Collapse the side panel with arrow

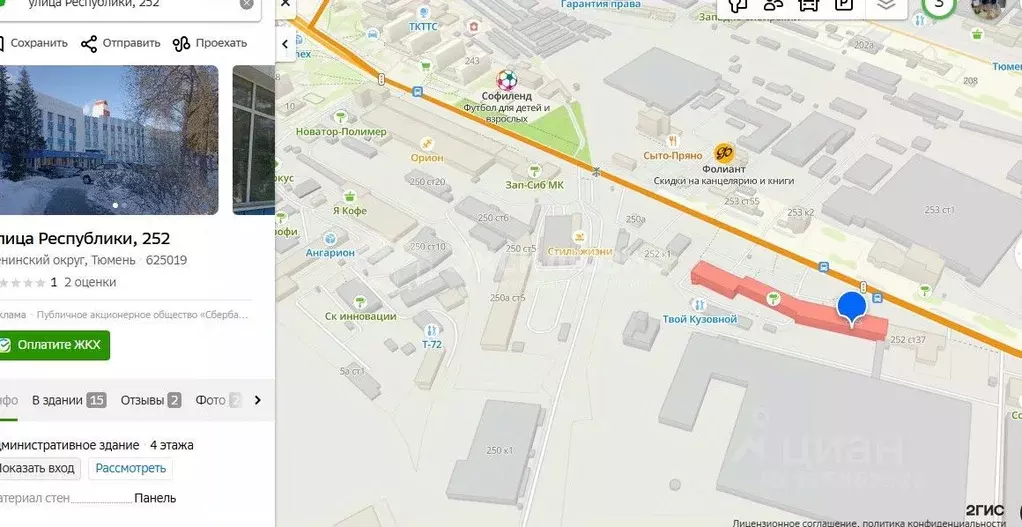(285, 44)
